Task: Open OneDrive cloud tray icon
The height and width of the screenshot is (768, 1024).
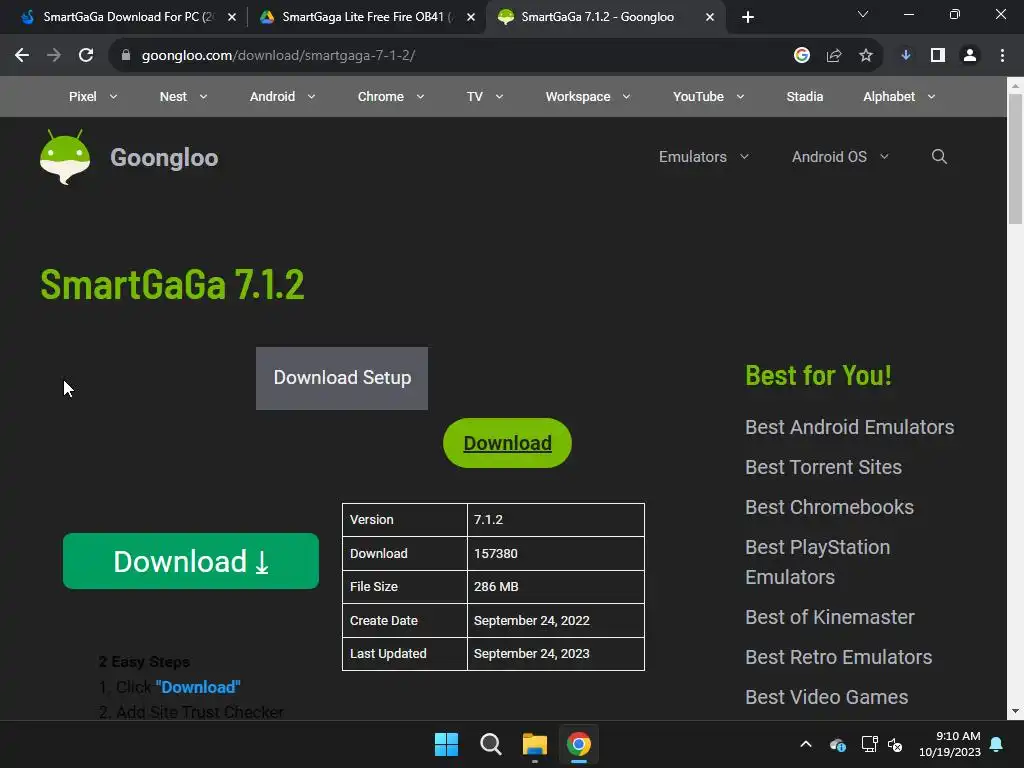Action: tap(838, 744)
